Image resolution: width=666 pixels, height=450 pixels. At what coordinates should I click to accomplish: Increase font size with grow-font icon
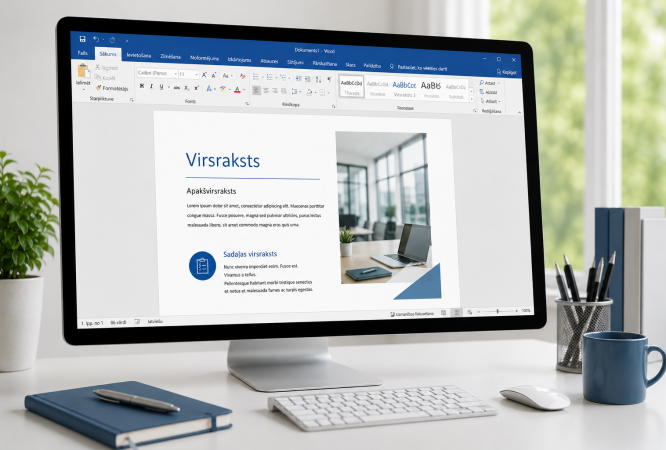tap(204, 75)
